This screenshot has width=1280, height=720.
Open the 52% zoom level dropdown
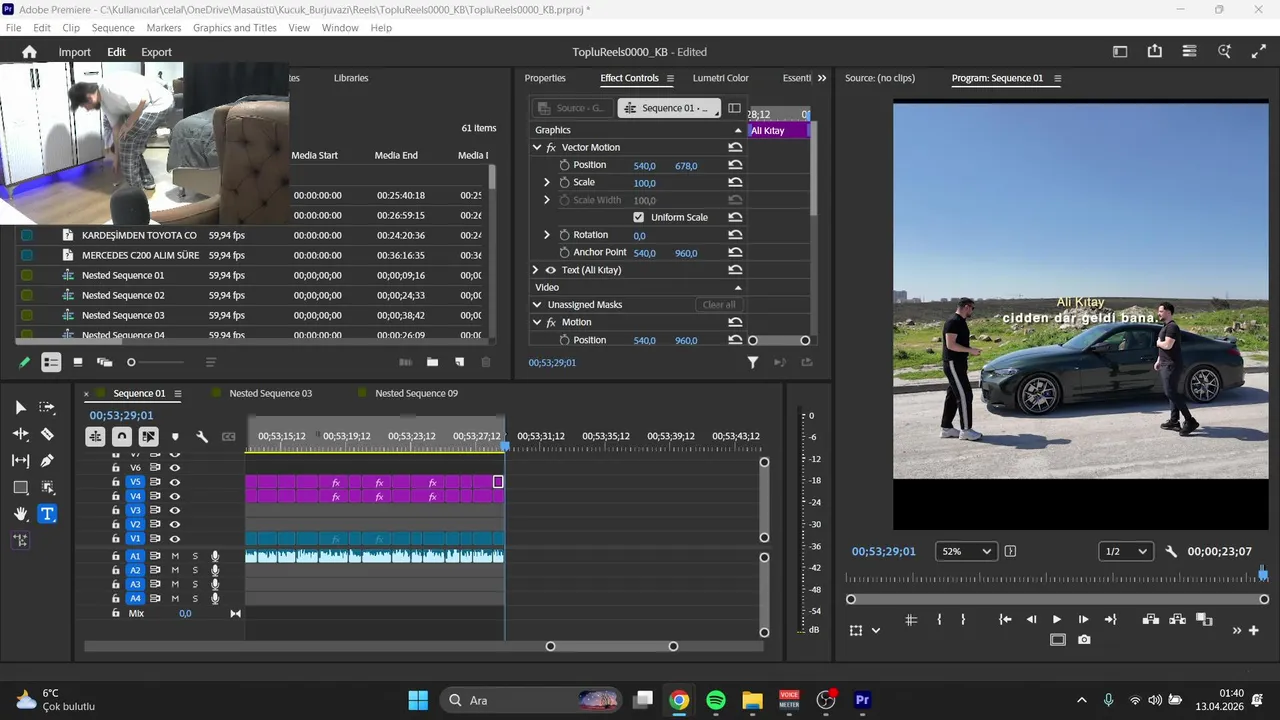click(x=966, y=551)
